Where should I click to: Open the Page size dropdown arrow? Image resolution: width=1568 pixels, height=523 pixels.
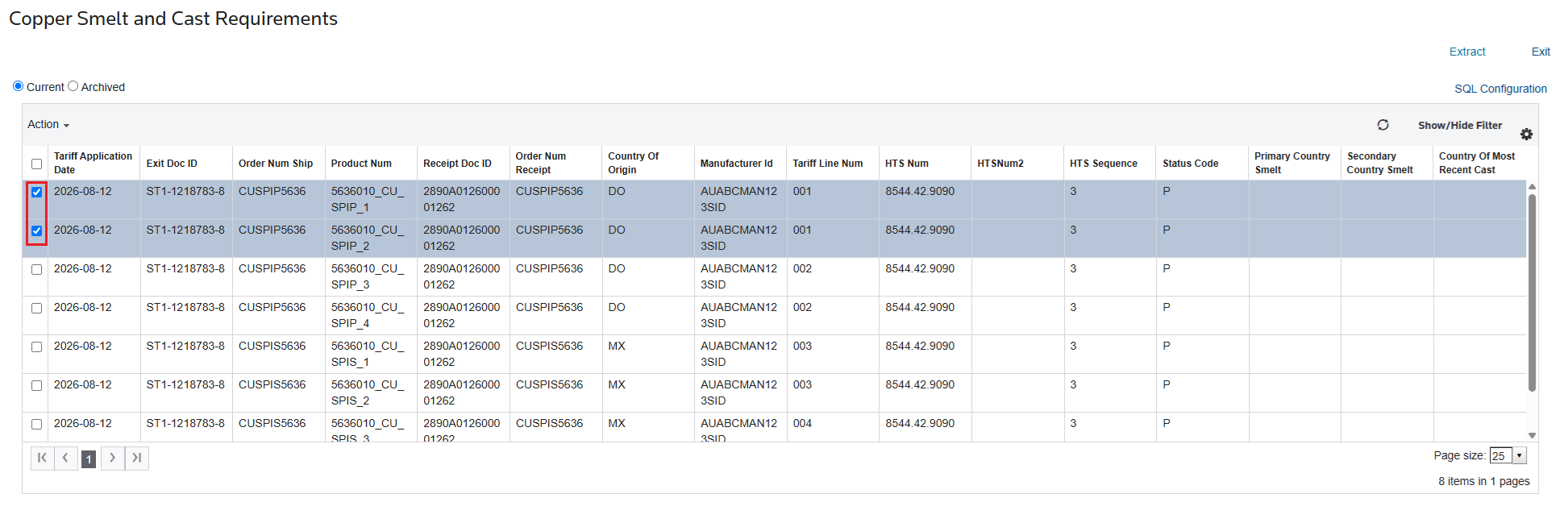click(x=1520, y=455)
